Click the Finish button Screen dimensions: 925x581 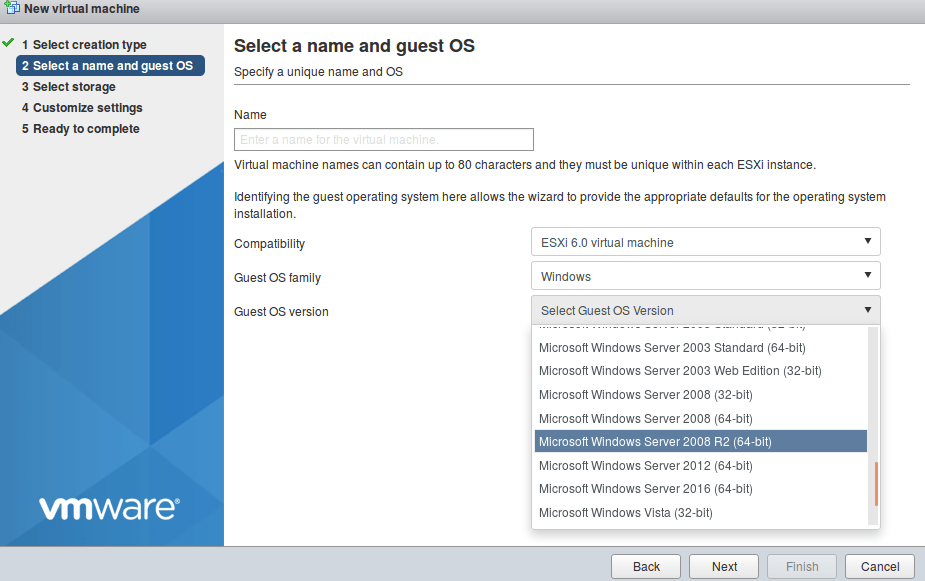(x=802, y=566)
